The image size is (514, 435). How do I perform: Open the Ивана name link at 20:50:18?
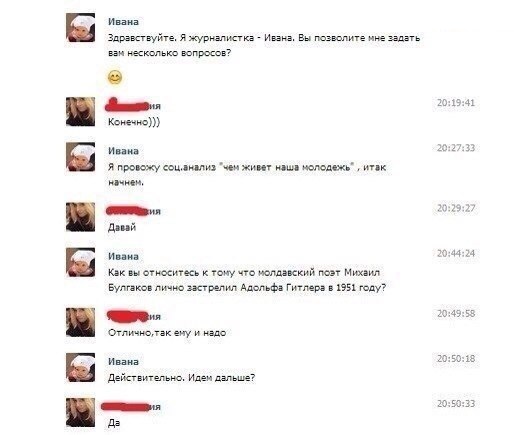pyautogui.click(x=123, y=362)
